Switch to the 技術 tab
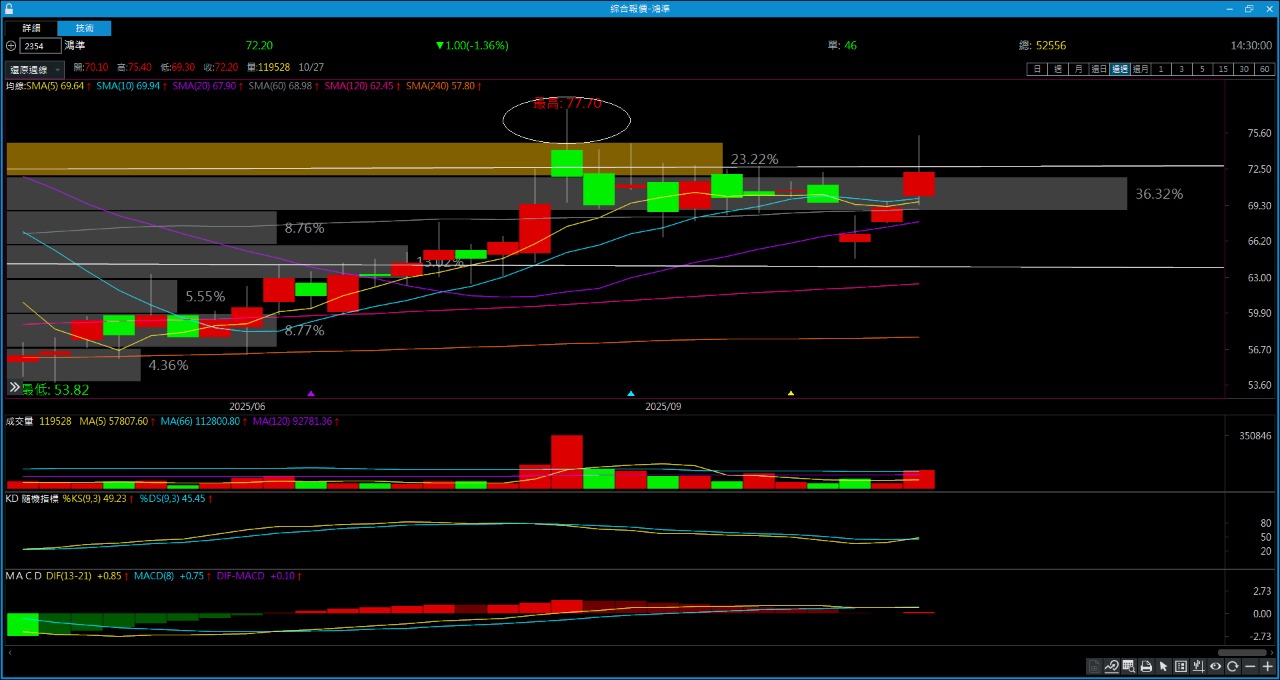 84,28
